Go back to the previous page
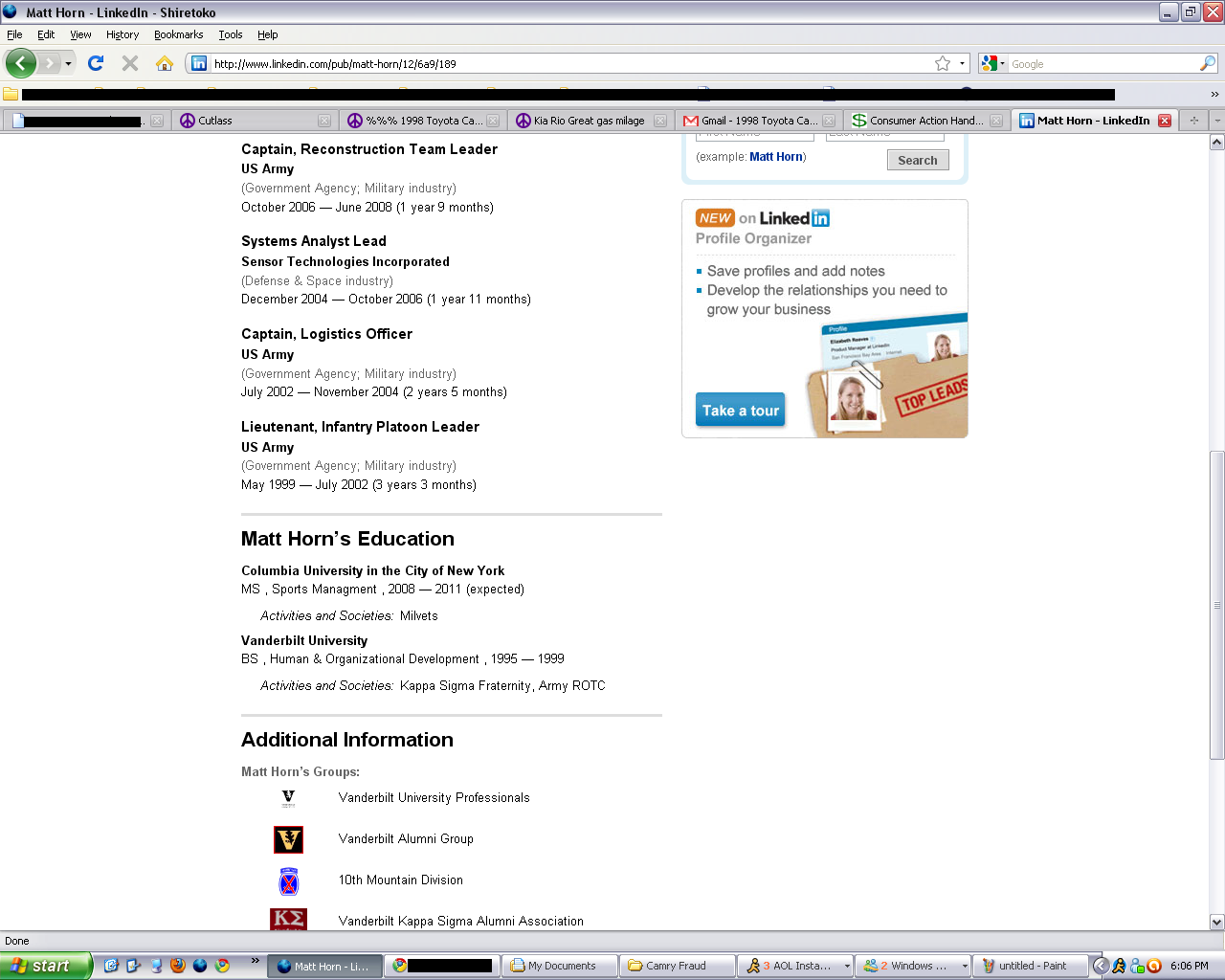Viewport: 1225px width, 980px height. [21, 63]
